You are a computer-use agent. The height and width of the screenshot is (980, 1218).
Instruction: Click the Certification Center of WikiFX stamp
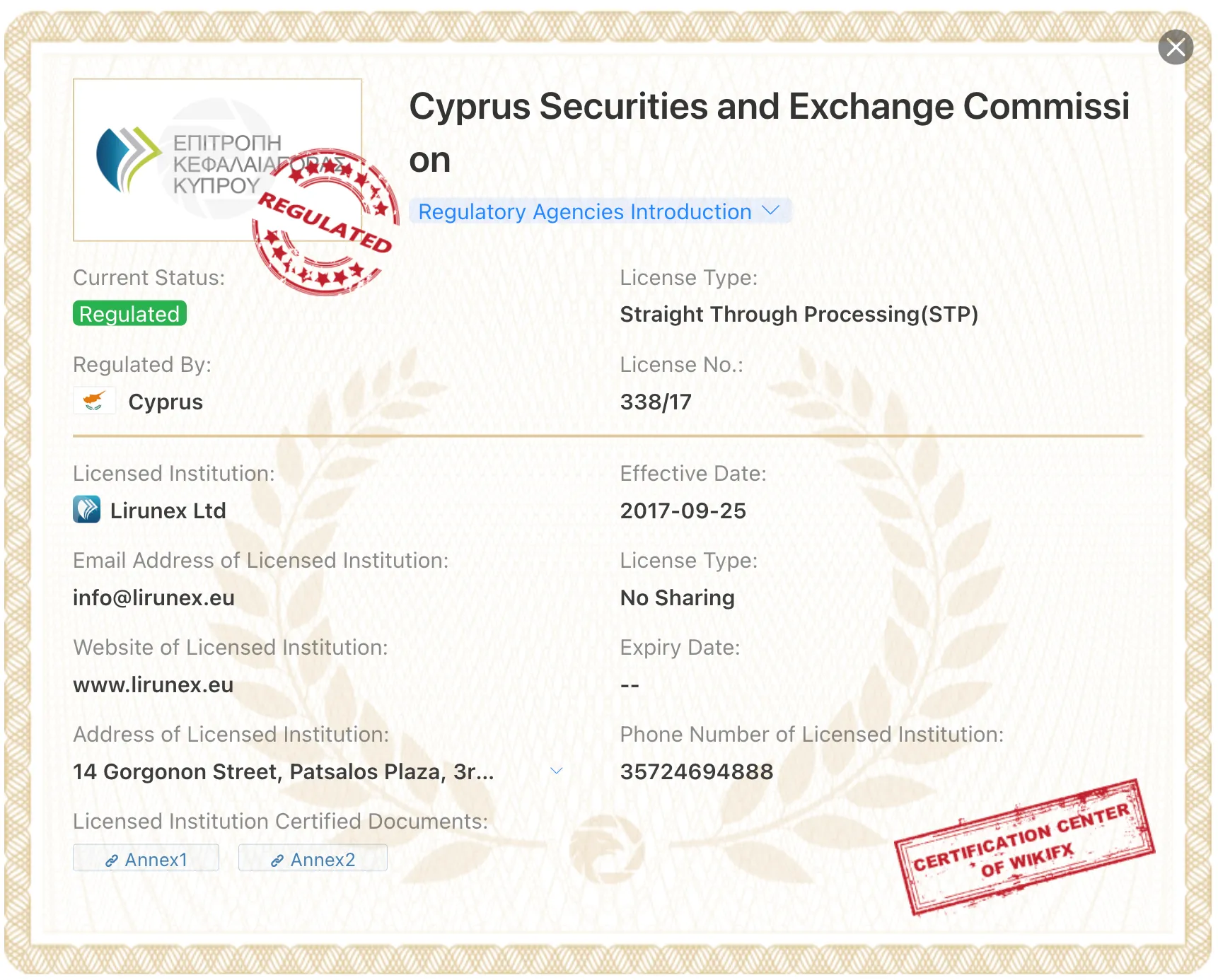(1024, 847)
